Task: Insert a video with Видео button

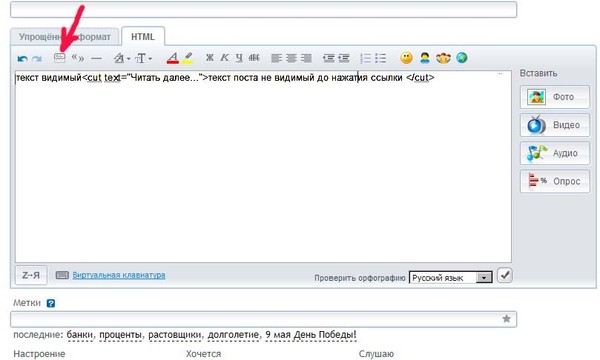Action: click(x=555, y=125)
